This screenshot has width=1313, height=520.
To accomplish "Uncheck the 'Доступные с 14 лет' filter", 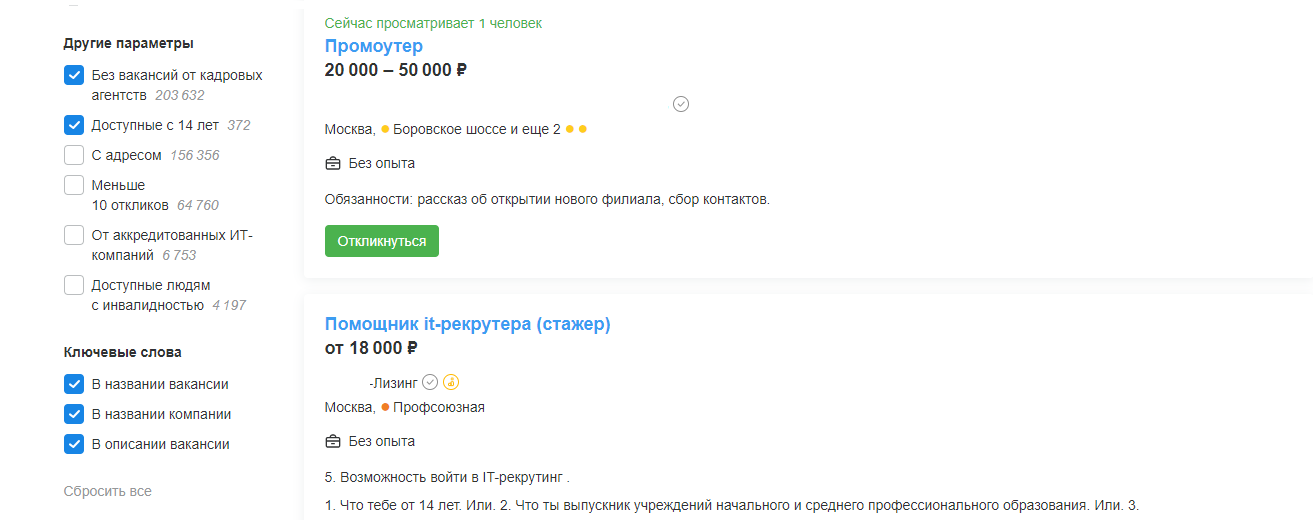I will pos(74,125).
